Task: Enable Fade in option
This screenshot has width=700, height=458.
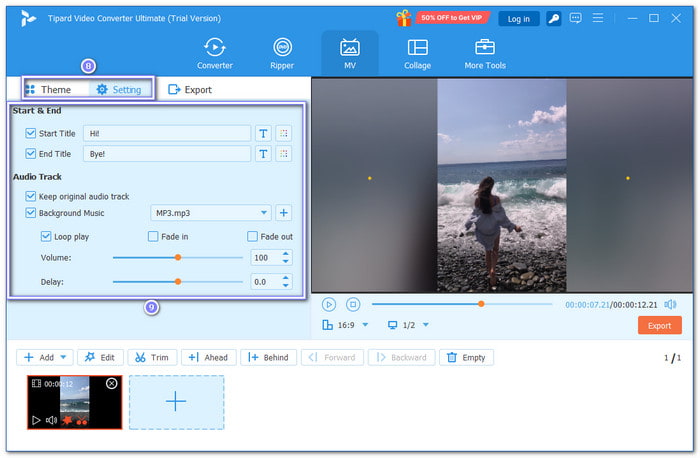Action: click(x=153, y=236)
